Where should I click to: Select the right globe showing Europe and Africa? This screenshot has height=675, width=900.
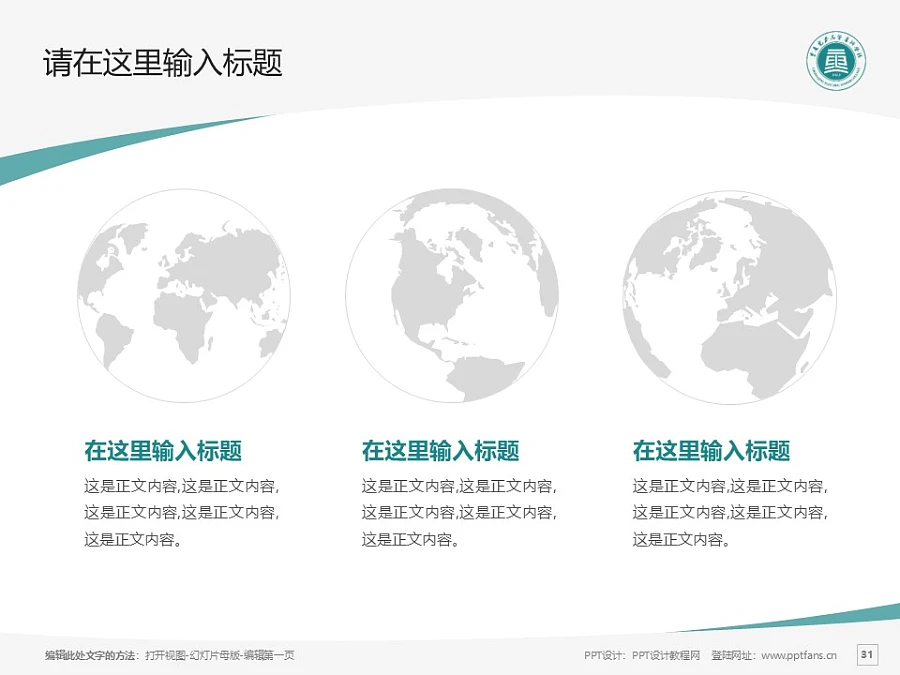pos(728,296)
